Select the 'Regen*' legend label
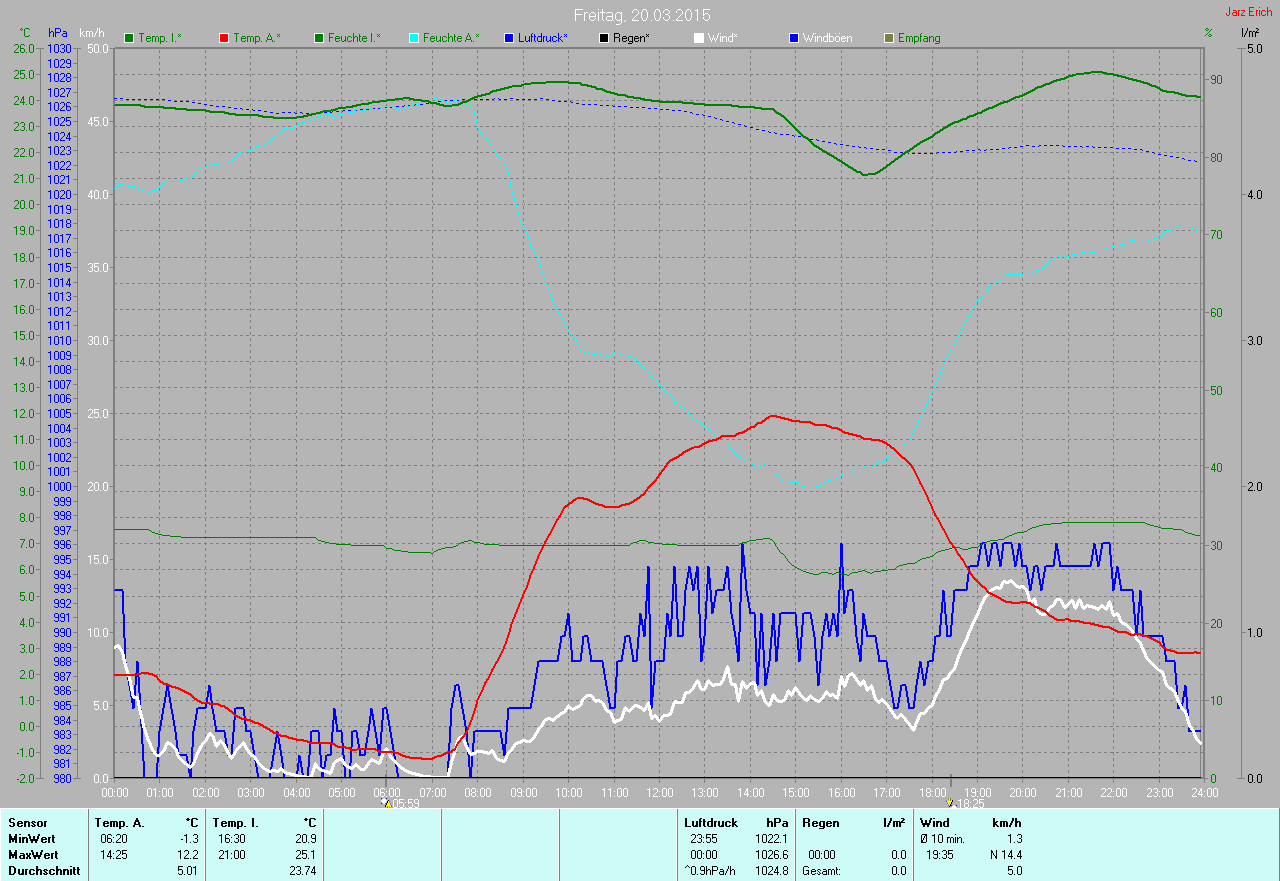This screenshot has height=881, width=1280. 631,38
